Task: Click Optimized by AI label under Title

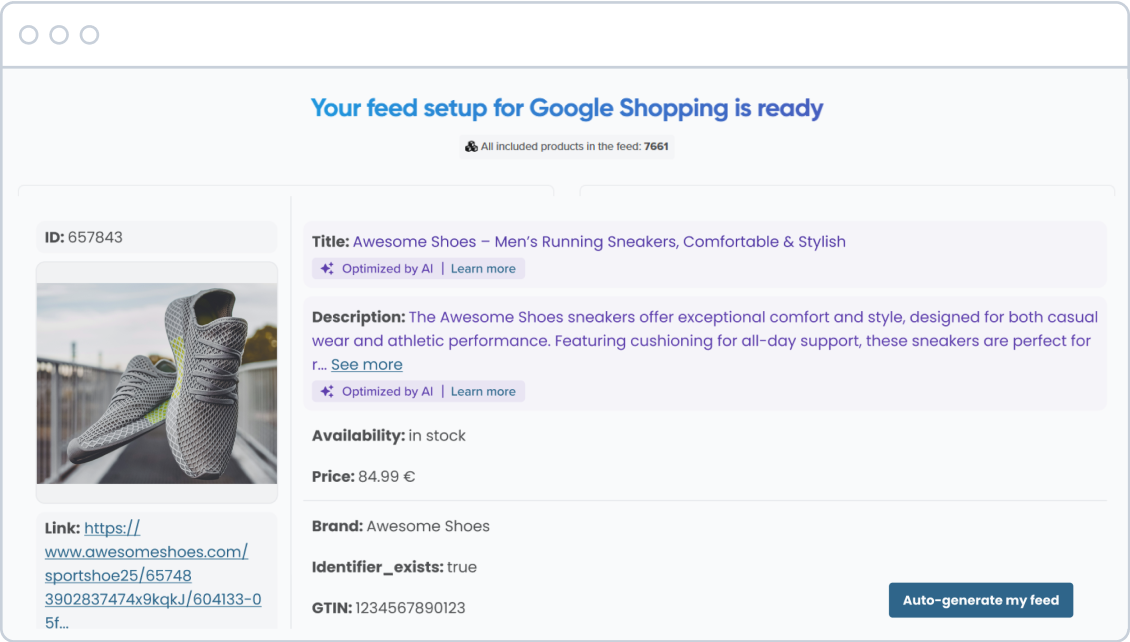Action: pyautogui.click(x=387, y=269)
